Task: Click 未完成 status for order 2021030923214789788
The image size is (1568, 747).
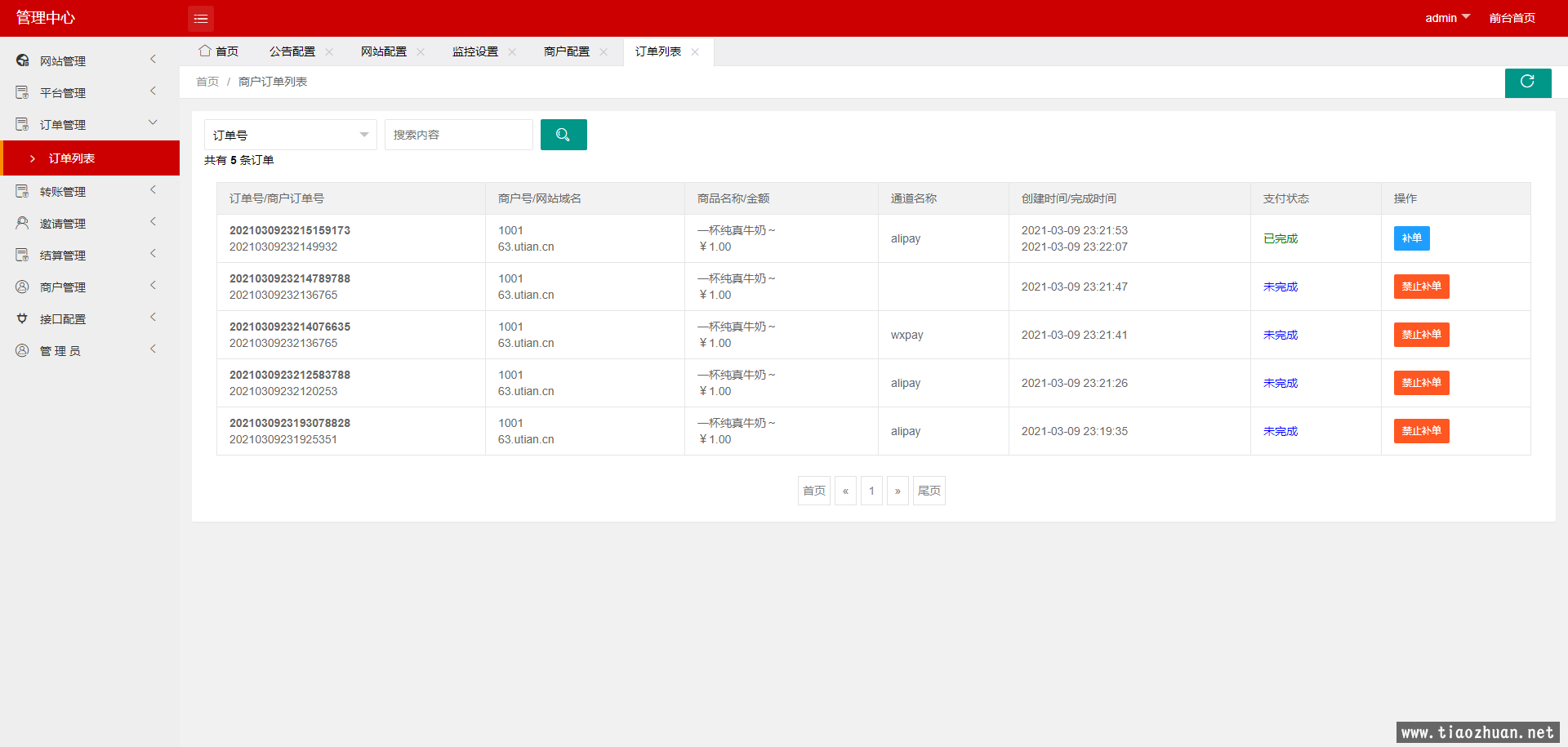Action: point(1281,287)
